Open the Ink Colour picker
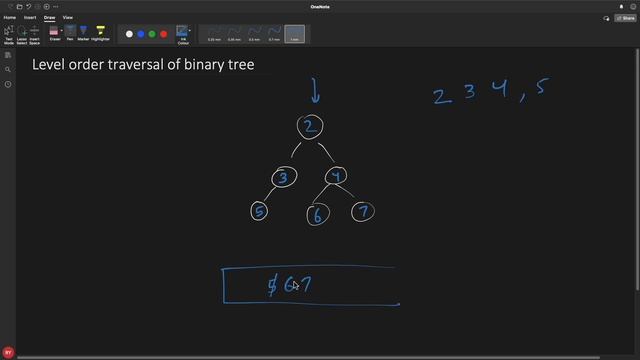This screenshot has height=360, width=640. point(182,35)
